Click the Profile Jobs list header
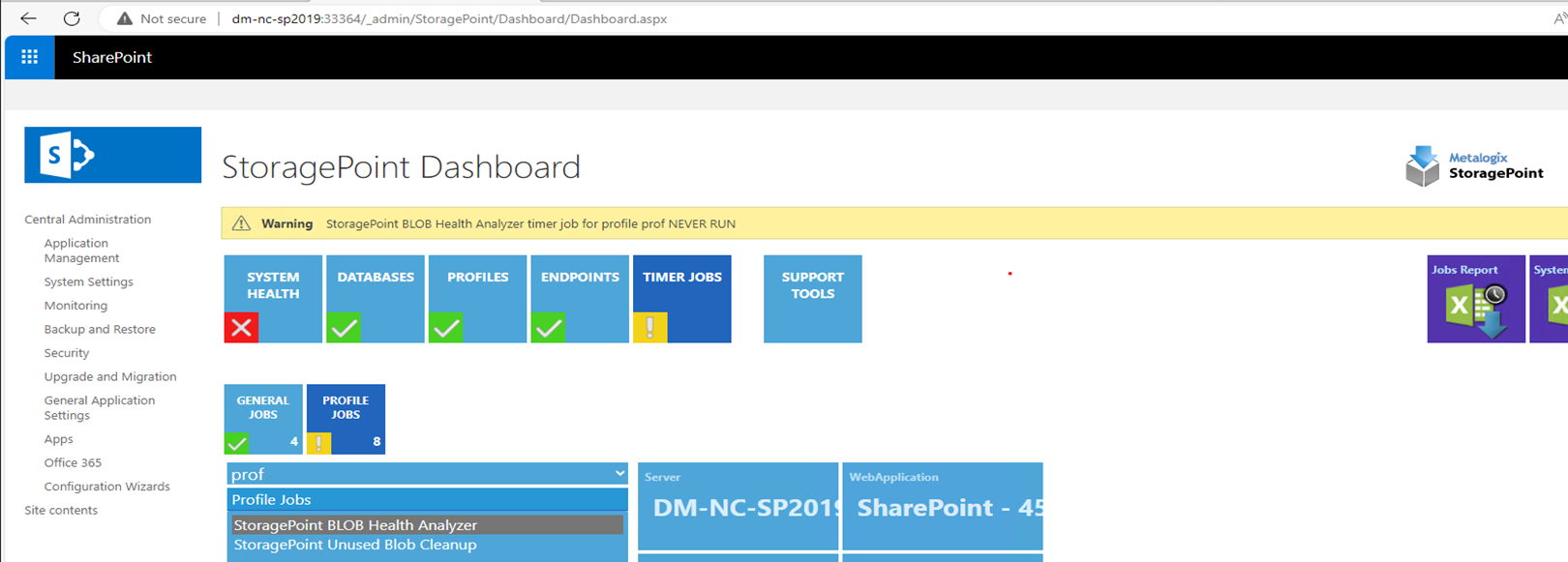 pyautogui.click(x=428, y=500)
